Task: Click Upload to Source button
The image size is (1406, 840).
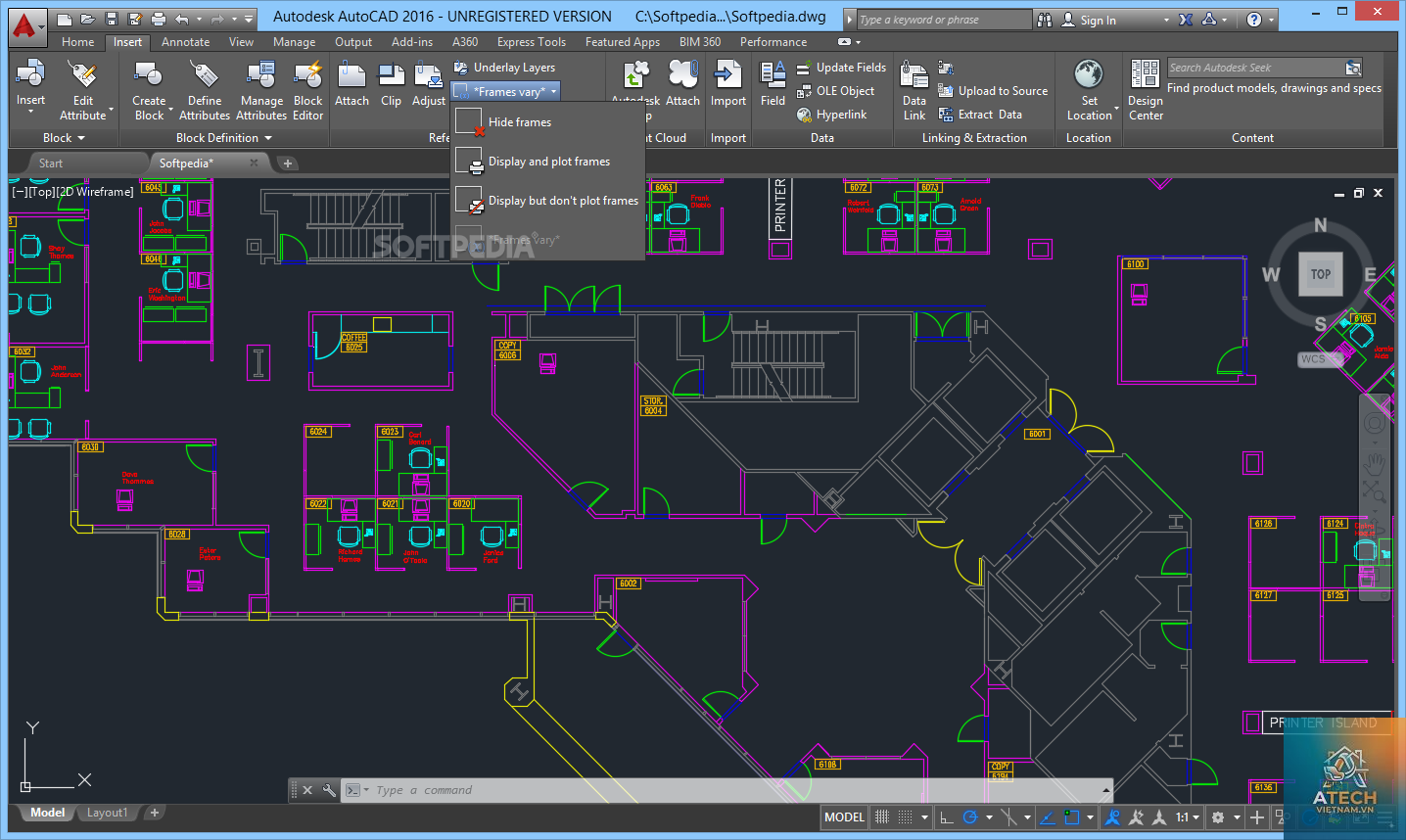Action: click(x=993, y=91)
